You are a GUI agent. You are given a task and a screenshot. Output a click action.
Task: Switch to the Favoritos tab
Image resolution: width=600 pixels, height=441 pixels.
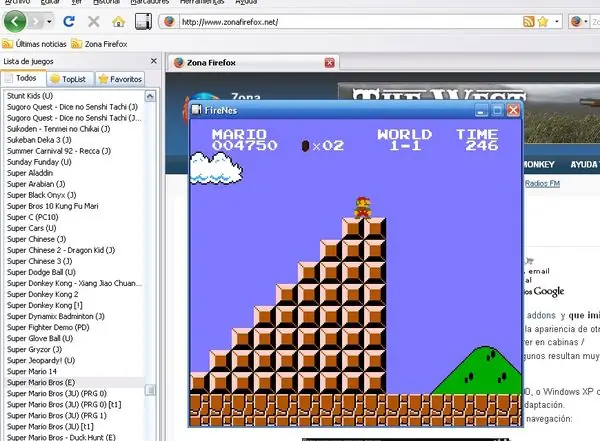point(120,79)
